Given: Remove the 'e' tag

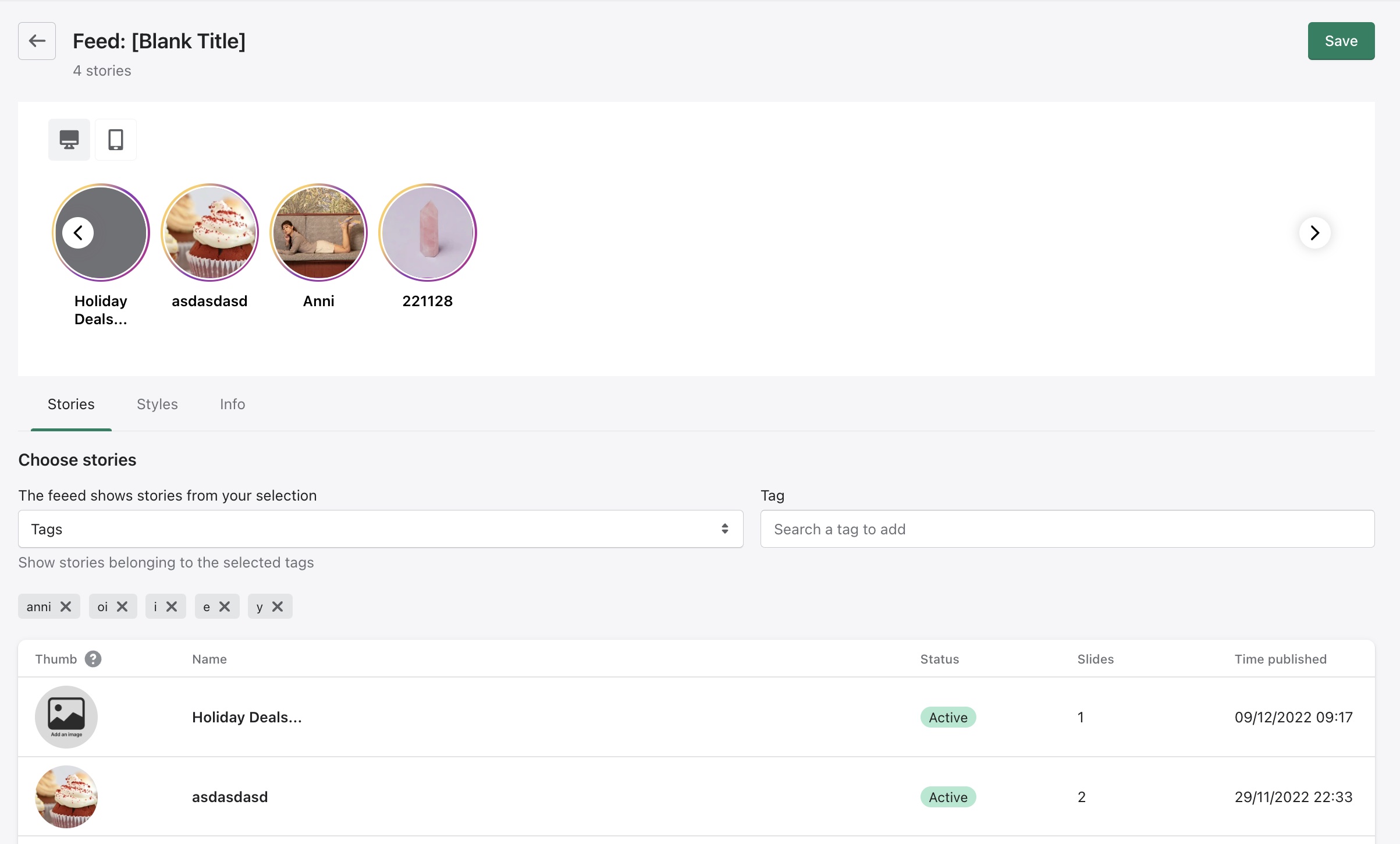Looking at the screenshot, I should coord(225,607).
